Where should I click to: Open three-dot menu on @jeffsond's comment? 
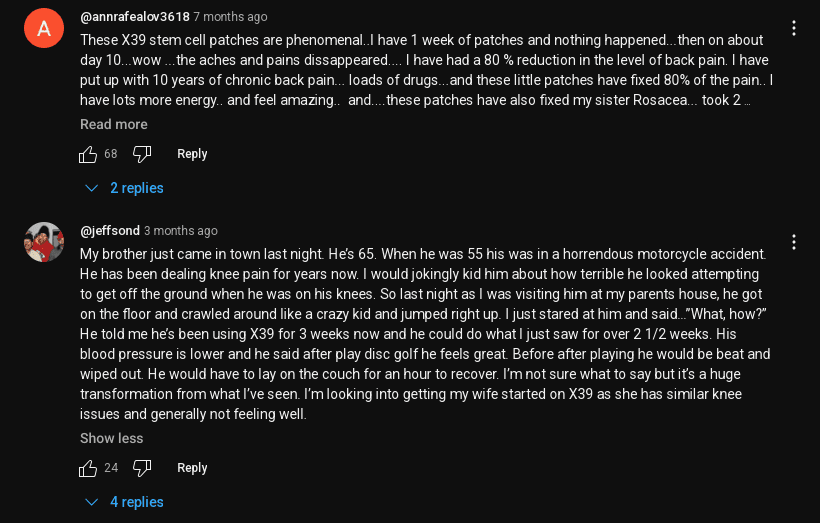pyautogui.click(x=793, y=242)
